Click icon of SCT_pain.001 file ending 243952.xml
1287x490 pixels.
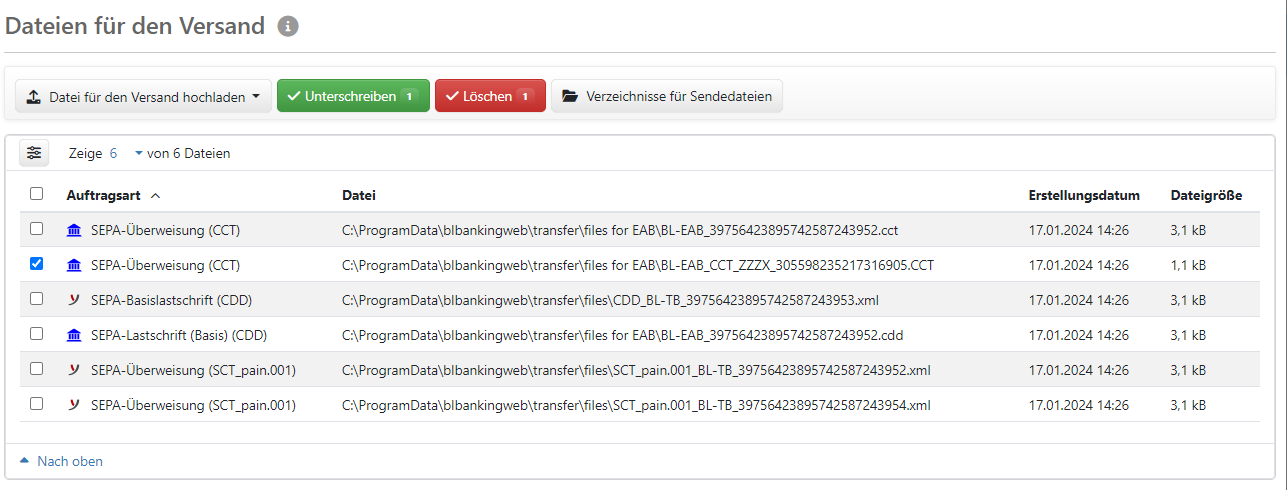[x=74, y=370]
